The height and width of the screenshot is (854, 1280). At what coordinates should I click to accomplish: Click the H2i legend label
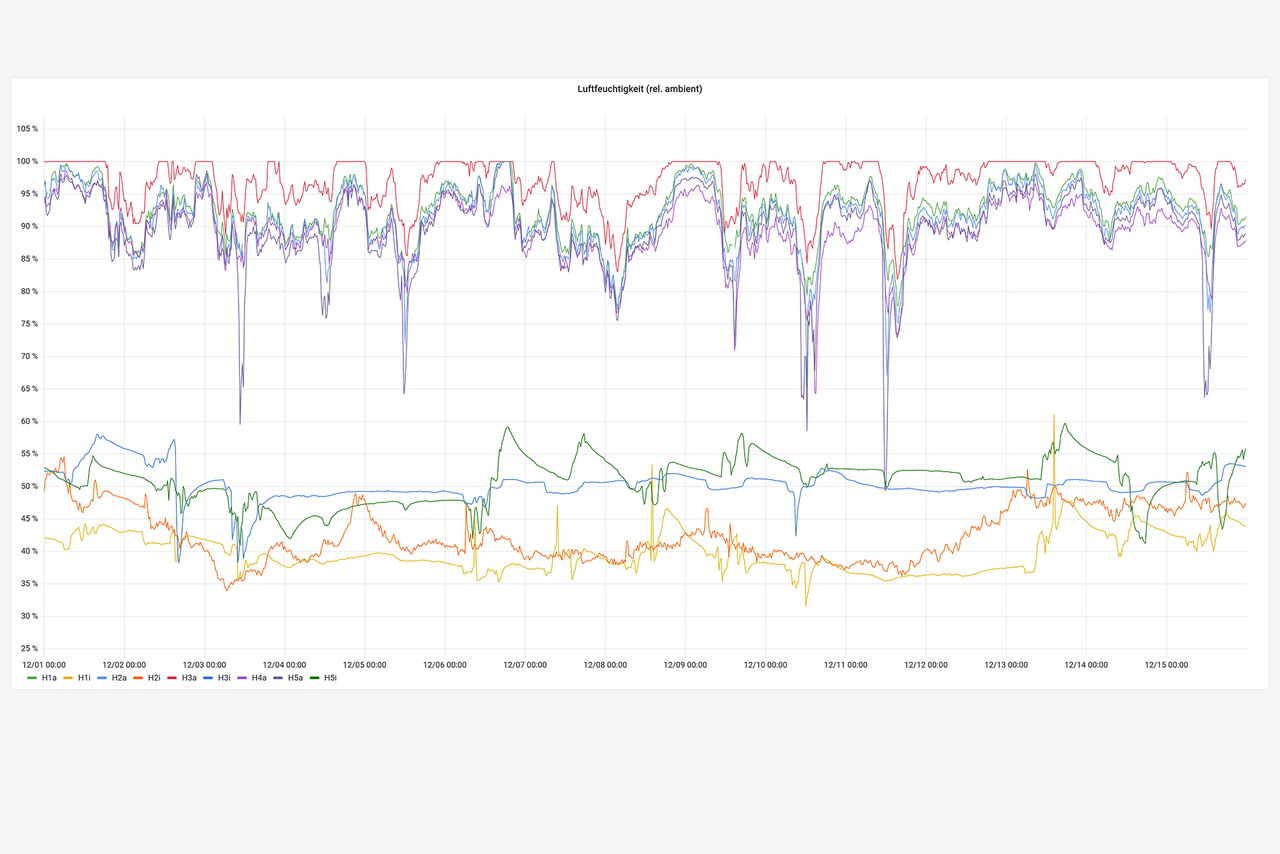coord(154,678)
